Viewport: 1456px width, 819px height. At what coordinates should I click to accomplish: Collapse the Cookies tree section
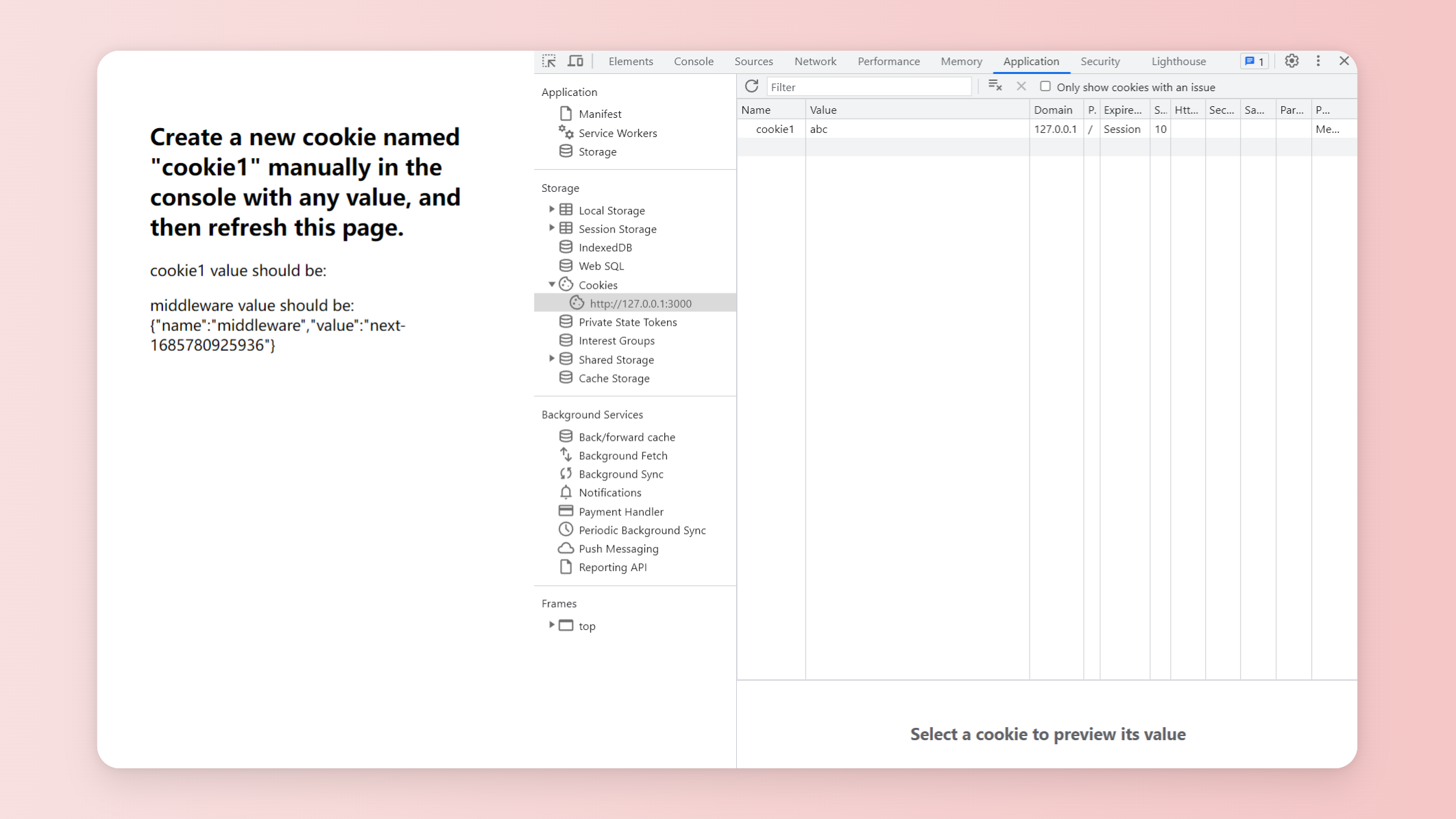[x=551, y=284]
